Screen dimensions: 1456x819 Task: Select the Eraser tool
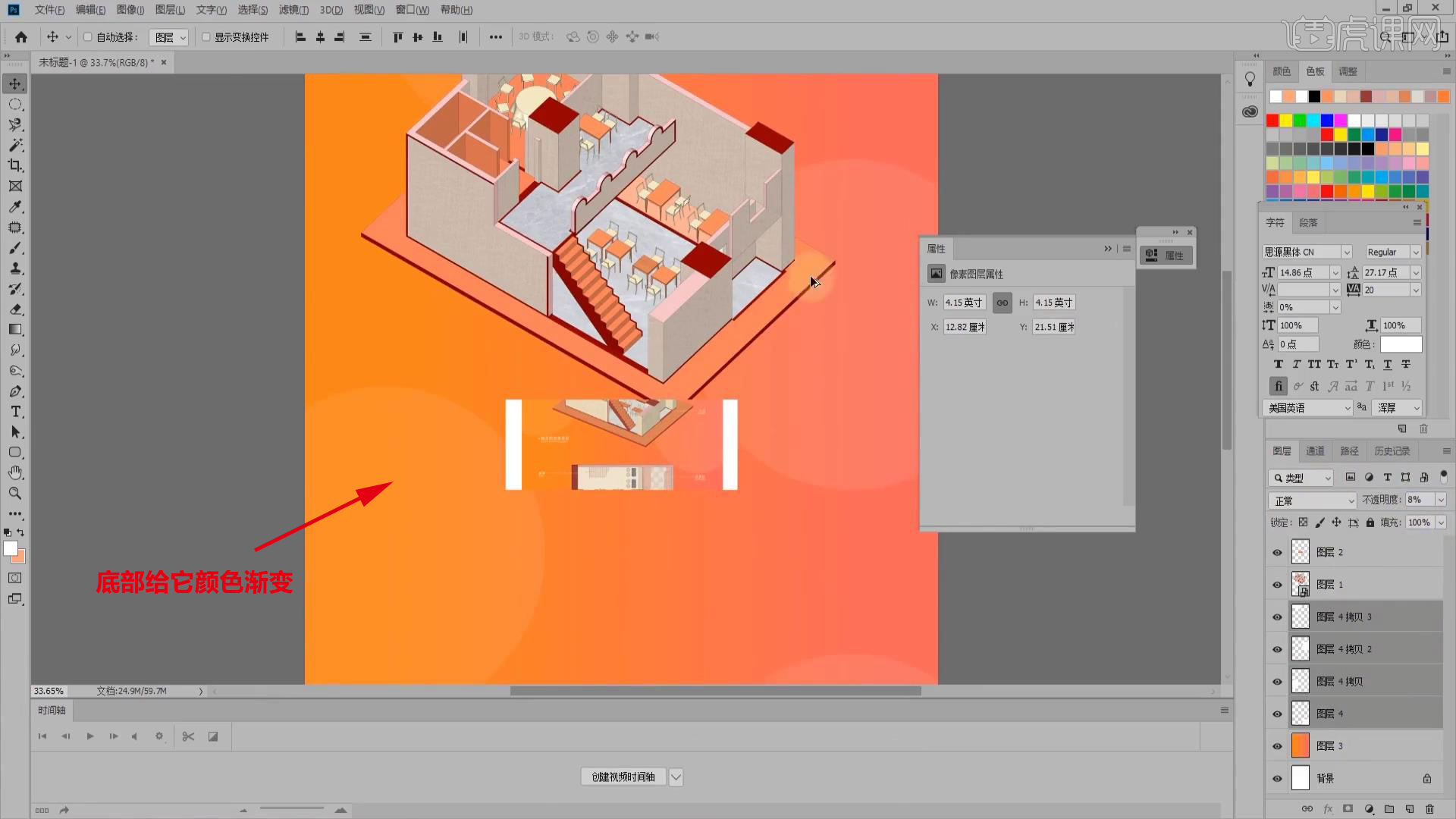[15, 309]
